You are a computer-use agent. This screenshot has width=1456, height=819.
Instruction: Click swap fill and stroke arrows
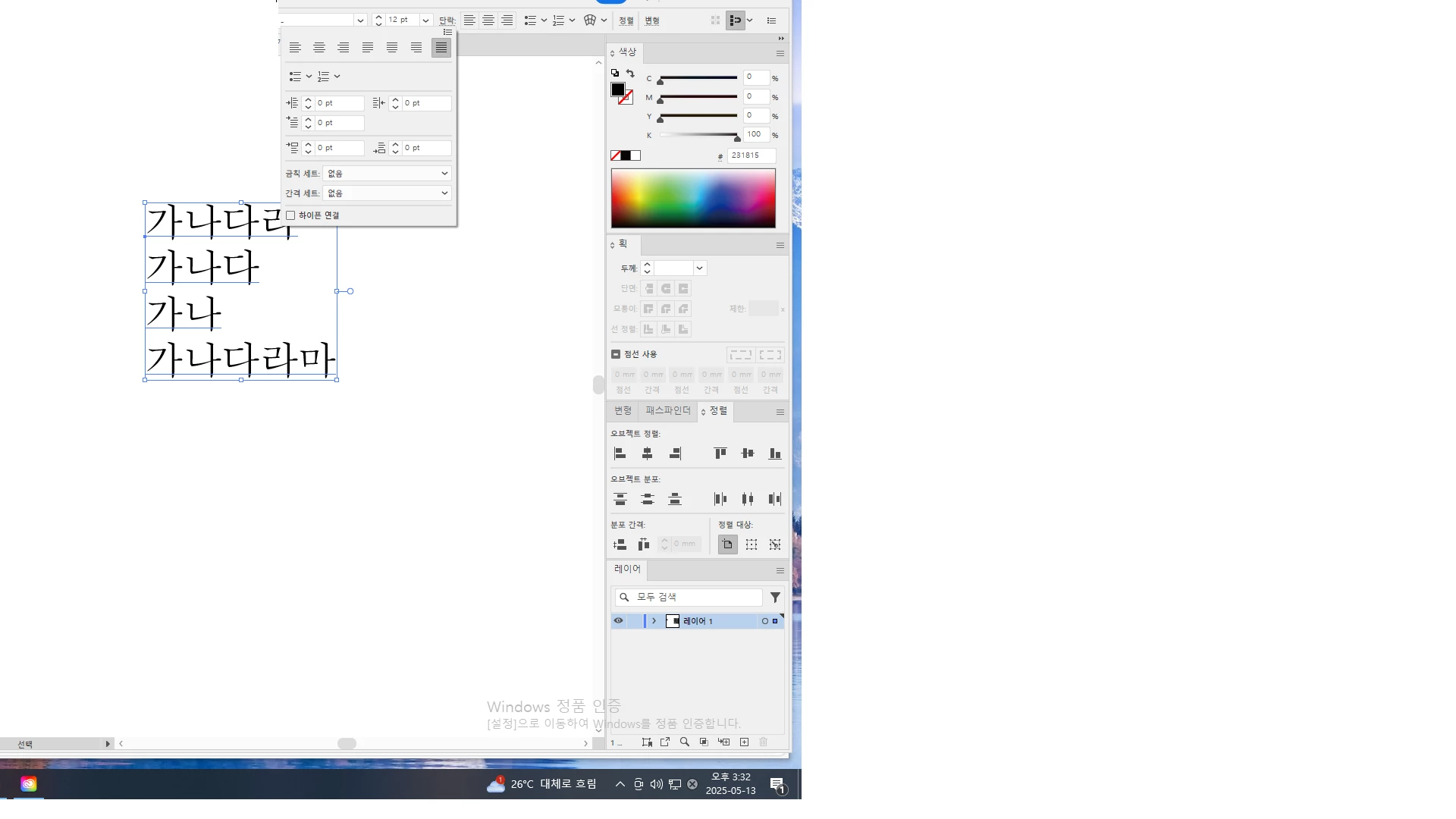630,74
